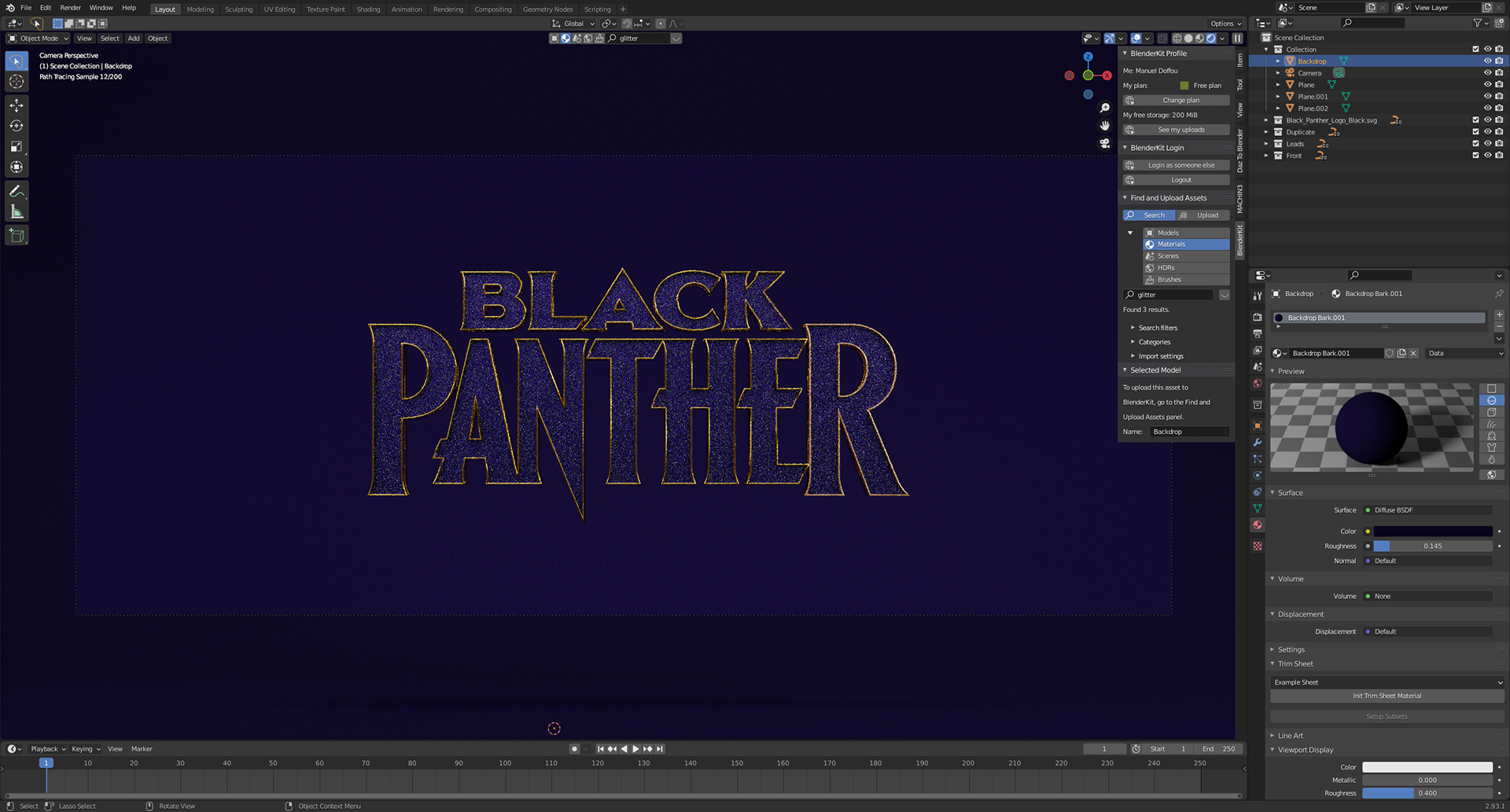Select the Add Cube tool
The height and width of the screenshot is (812, 1510).
point(17,235)
